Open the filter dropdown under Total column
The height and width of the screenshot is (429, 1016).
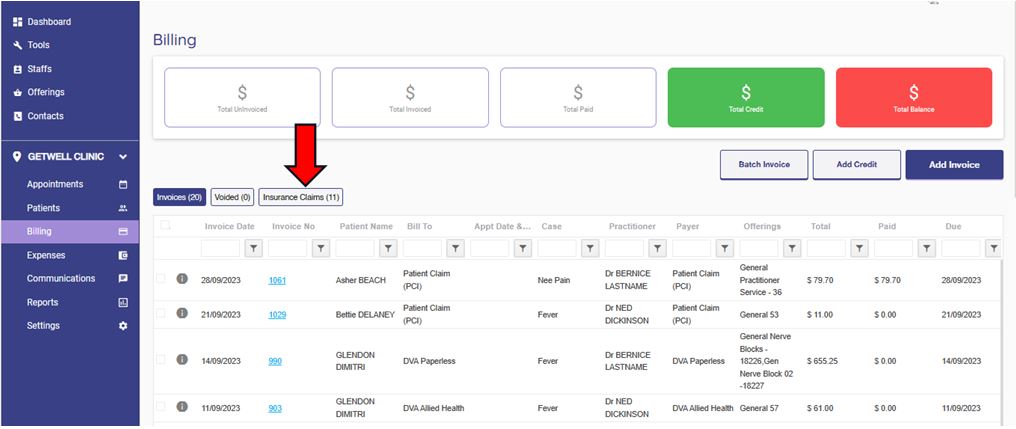860,248
